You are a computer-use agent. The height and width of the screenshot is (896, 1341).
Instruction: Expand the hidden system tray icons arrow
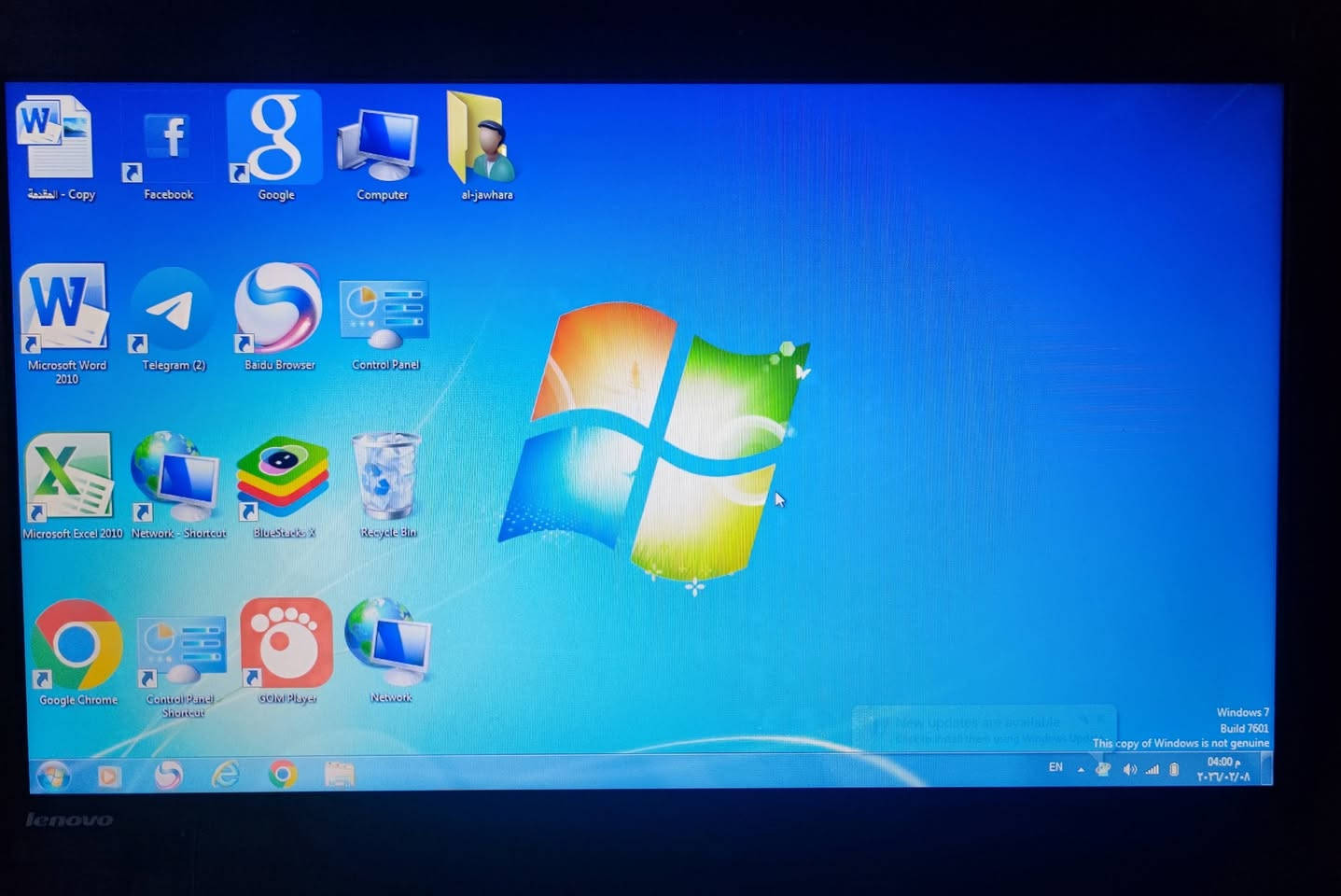tap(1081, 770)
